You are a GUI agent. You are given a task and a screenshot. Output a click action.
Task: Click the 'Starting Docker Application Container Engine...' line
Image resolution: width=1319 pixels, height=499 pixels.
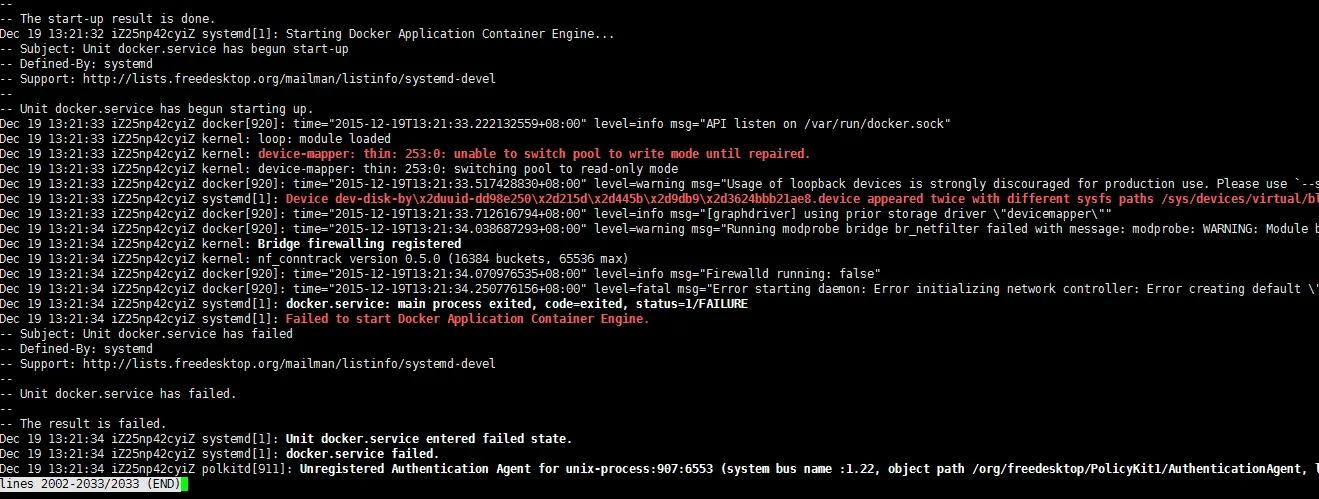click(308, 34)
